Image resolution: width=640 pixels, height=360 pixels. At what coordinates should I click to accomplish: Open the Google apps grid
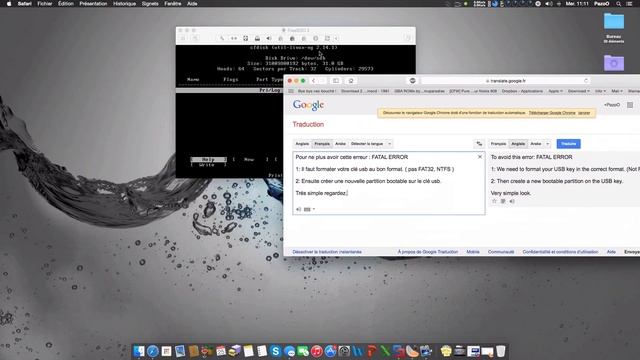coord(630,105)
